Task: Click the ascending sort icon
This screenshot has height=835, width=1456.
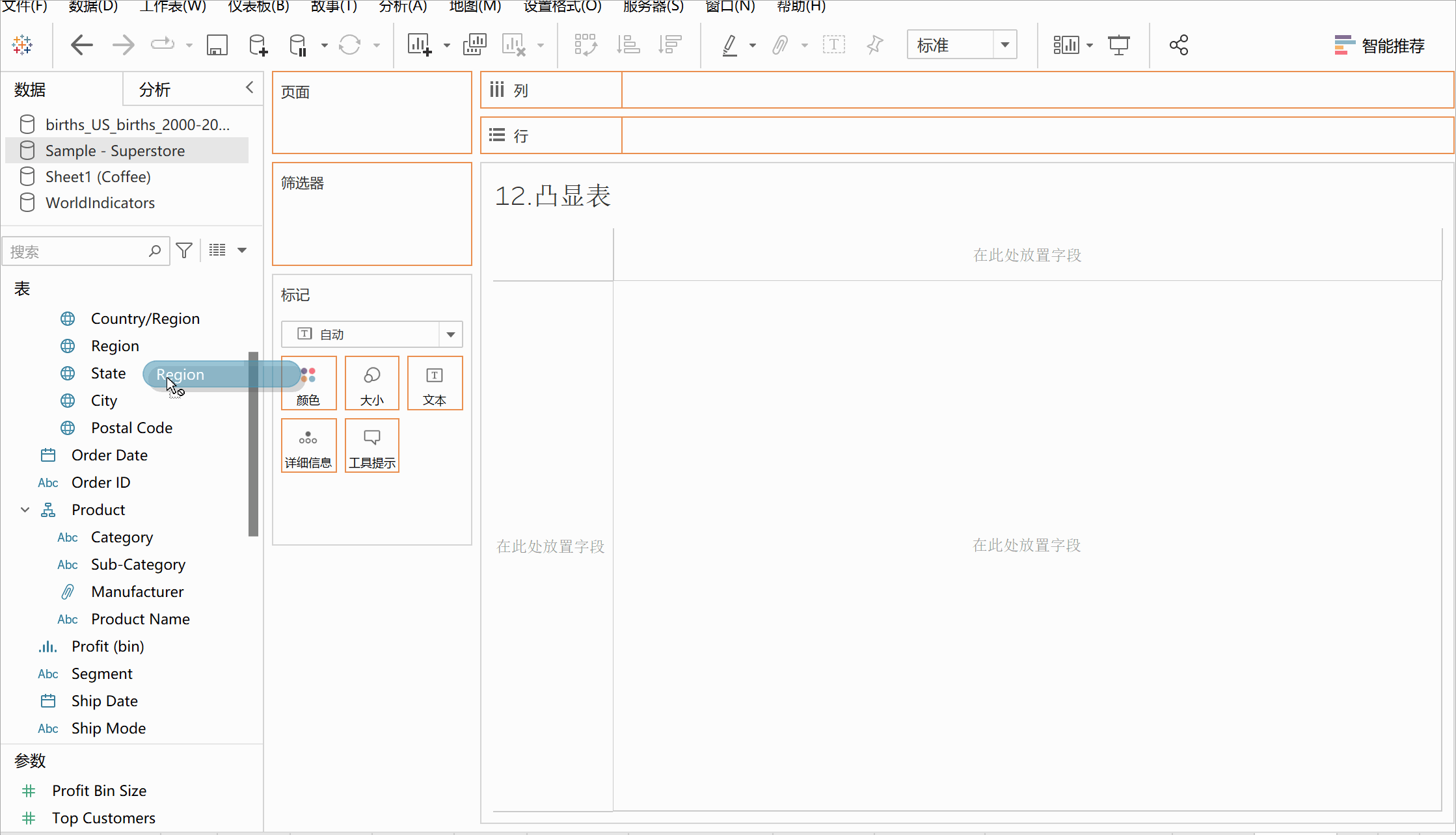Action: tap(628, 44)
